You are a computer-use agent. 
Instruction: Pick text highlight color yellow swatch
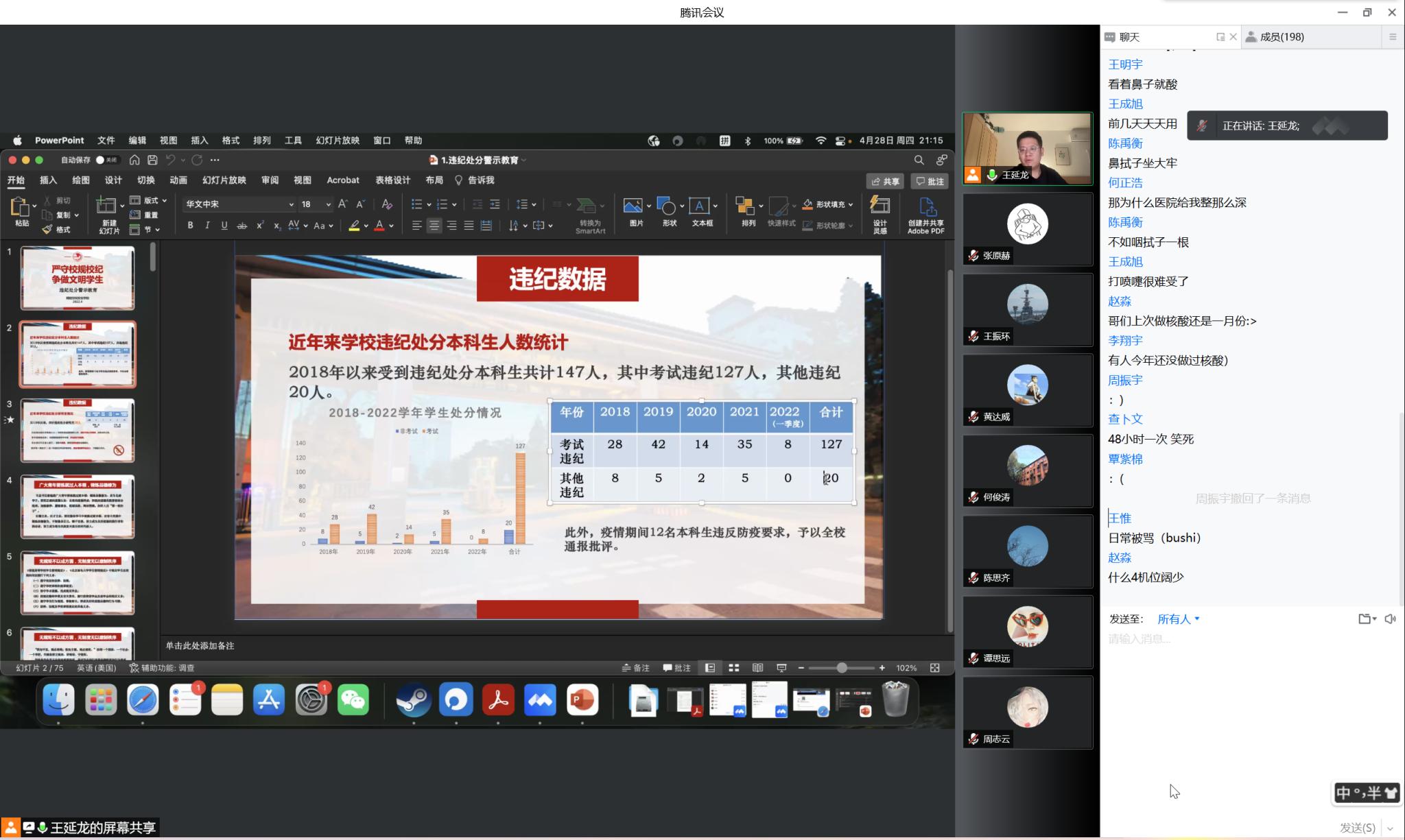[x=354, y=225]
